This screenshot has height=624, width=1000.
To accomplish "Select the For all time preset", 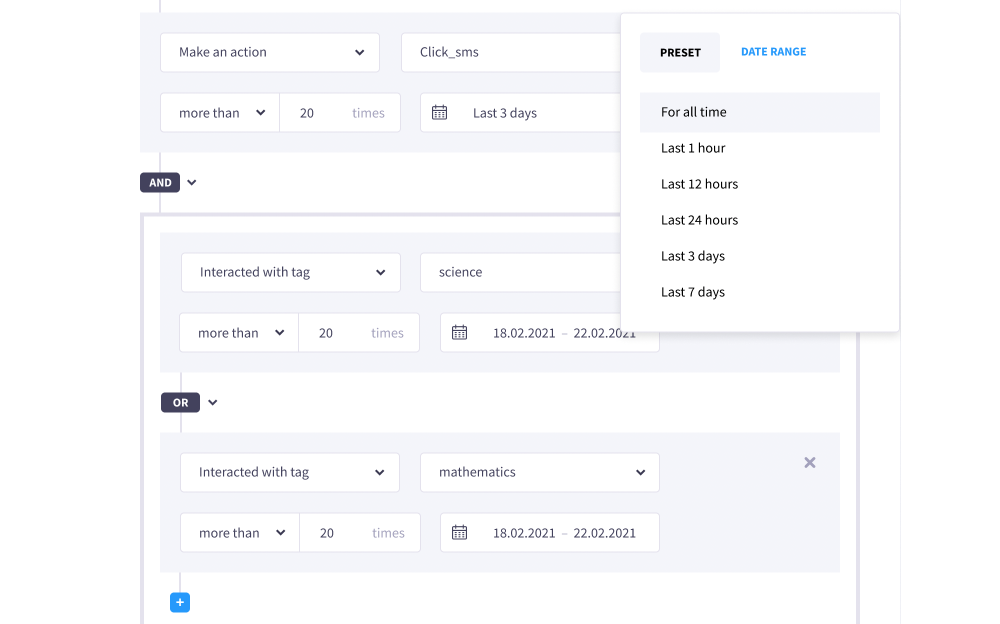I will (x=760, y=112).
